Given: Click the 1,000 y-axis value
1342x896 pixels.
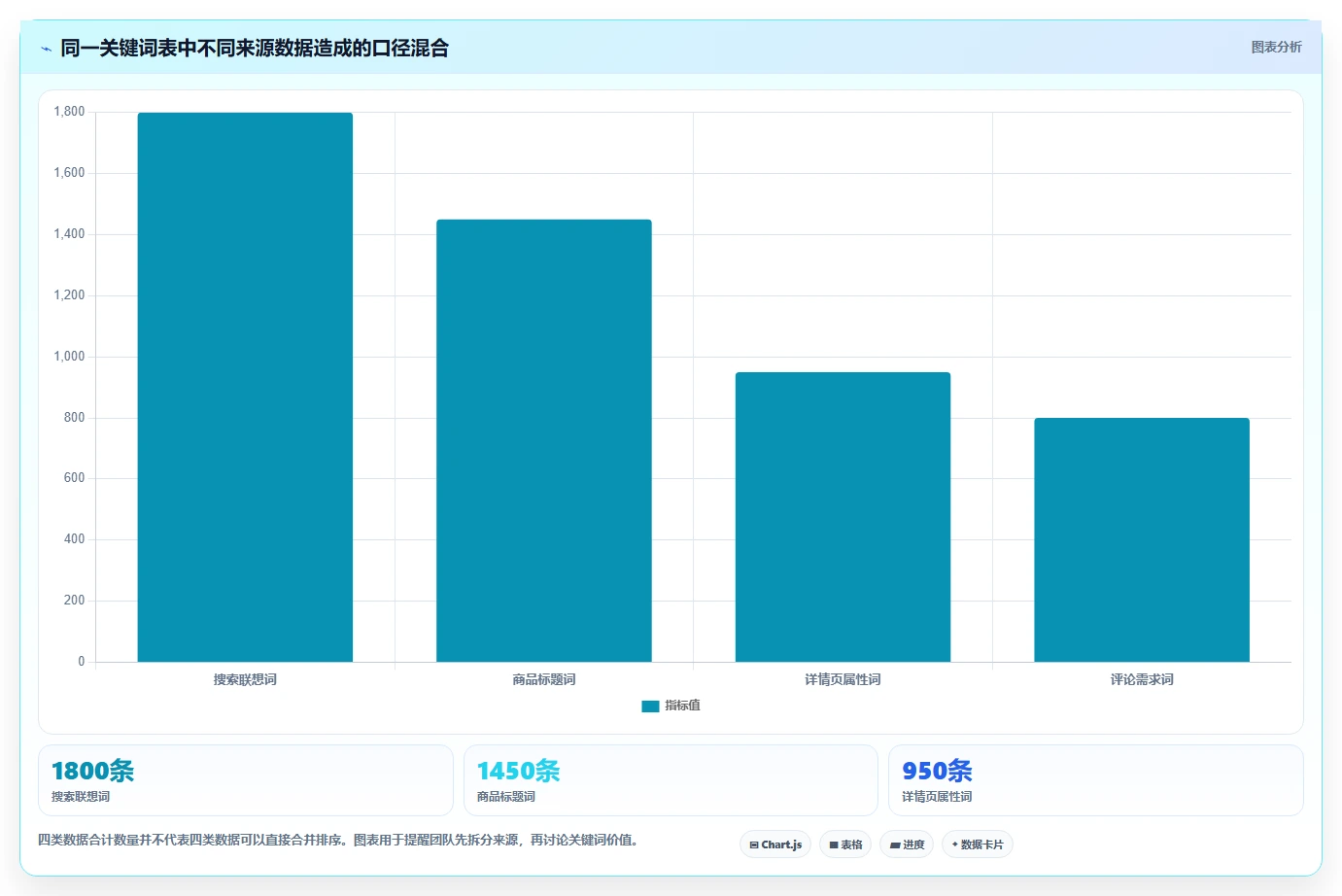Looking at the screenshot, I should [x=69, y=357].
